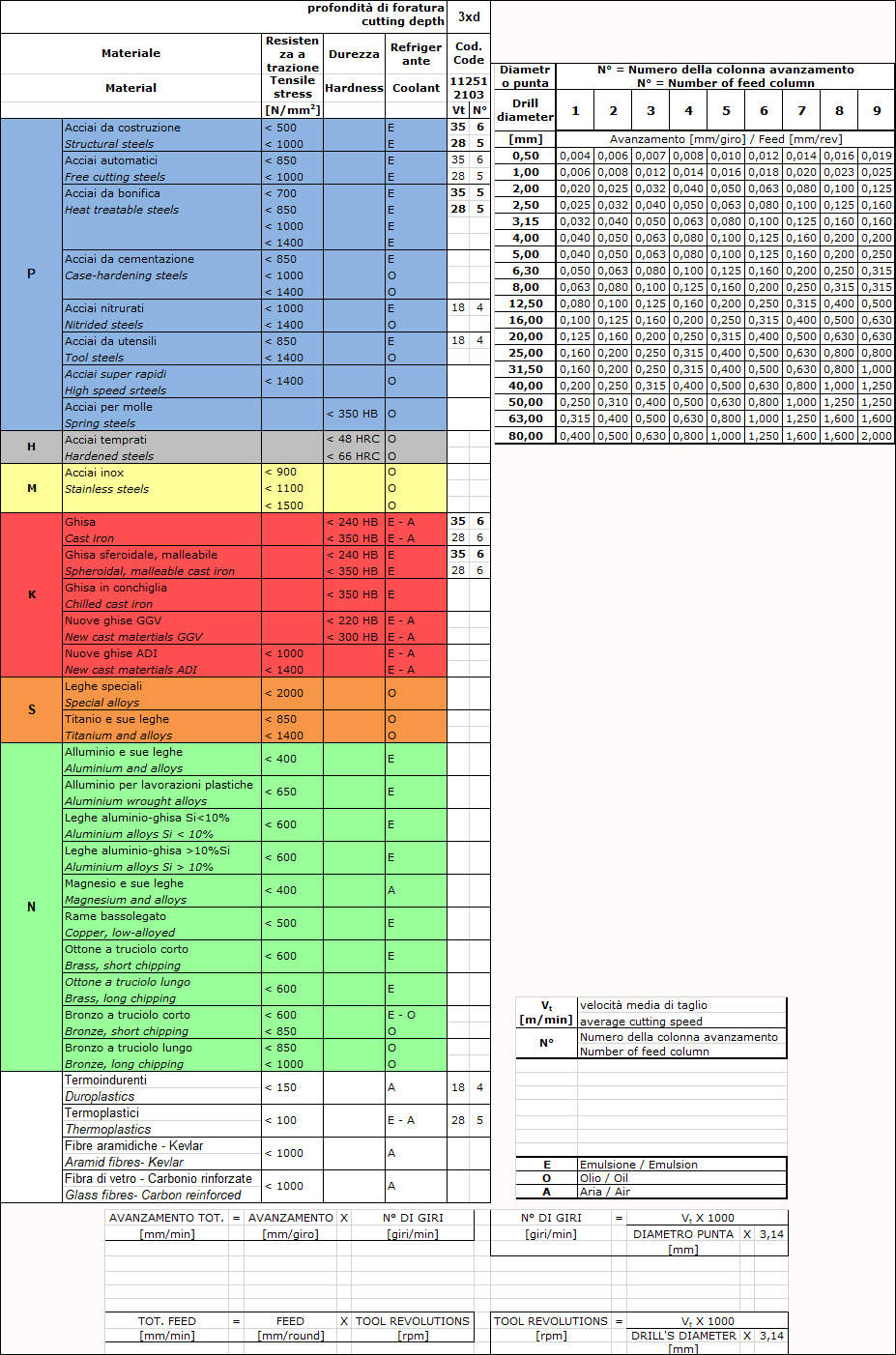This screenshot has height=1355, width=896.
Task: Click the 'Durezza' column header
Action: click(x=354, y=54)
